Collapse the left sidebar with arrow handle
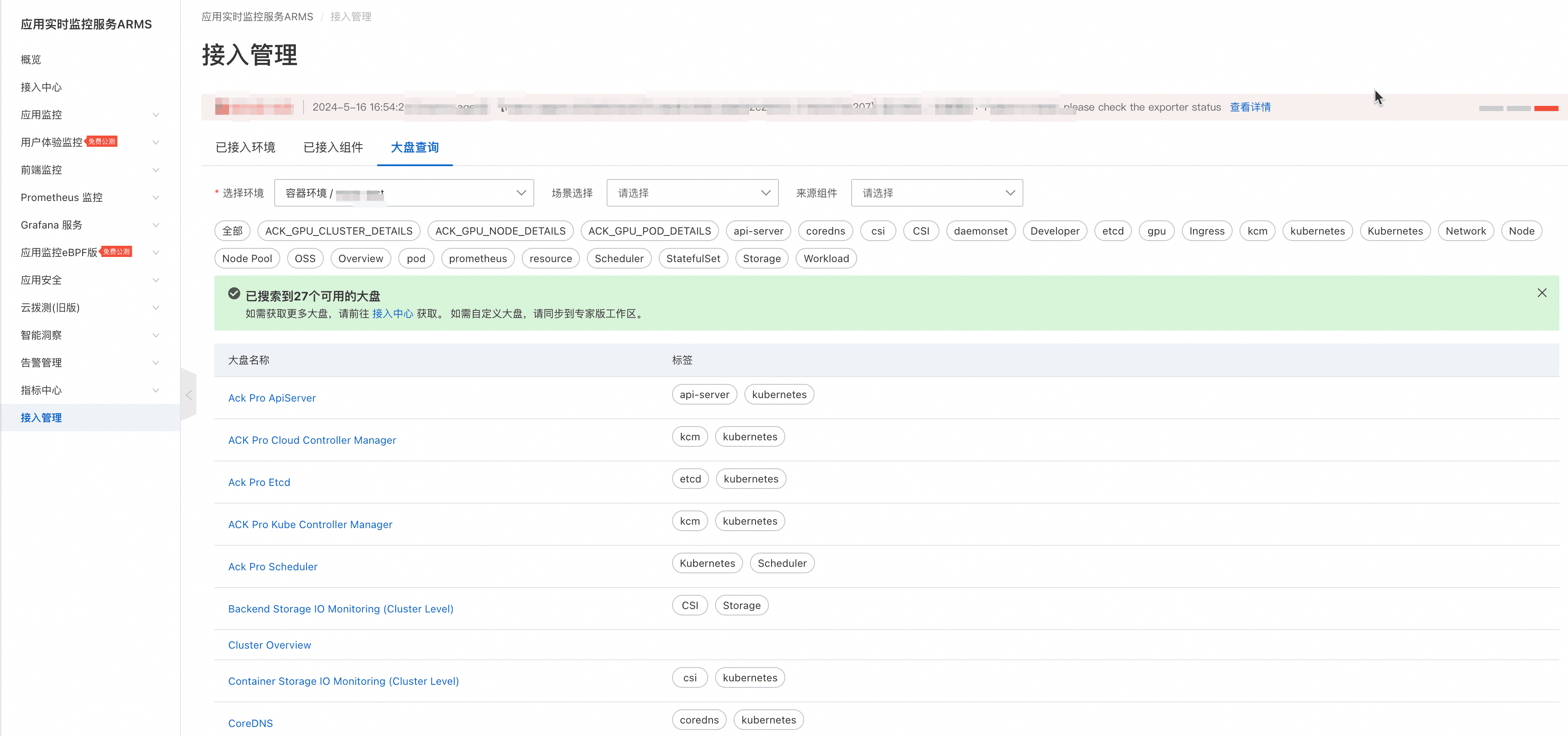This screenshot has height=736, width=1568. pyautogui.click(x=189, y=395)
